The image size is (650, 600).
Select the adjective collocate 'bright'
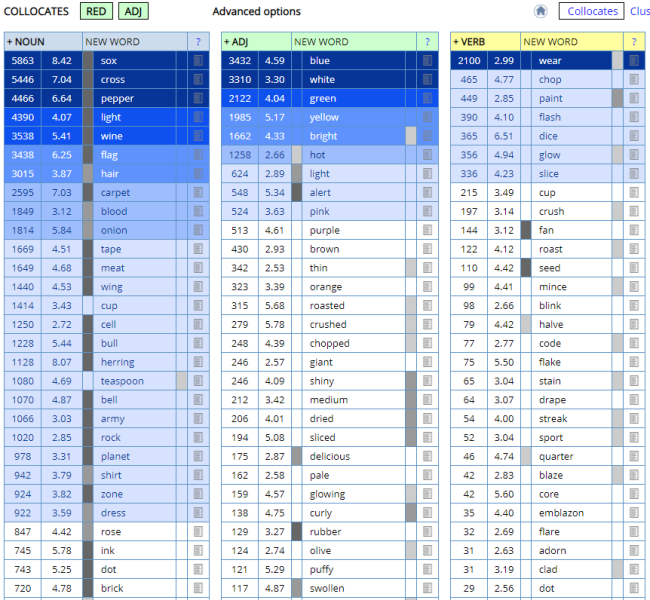coord(323,136)
